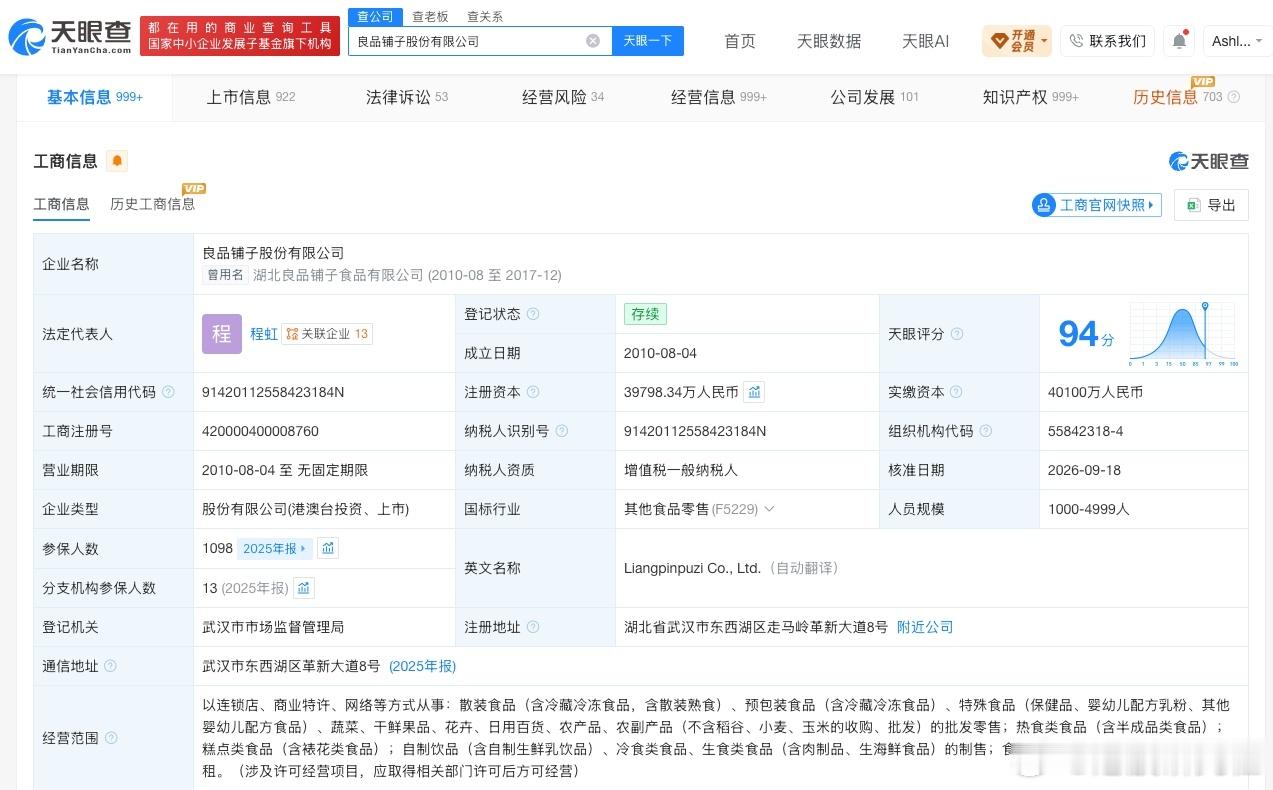Viewport: 1273px width, 790px height.
Task: Select the 历史工商信息 VIP sub-tab
Action: coord(153,204)
